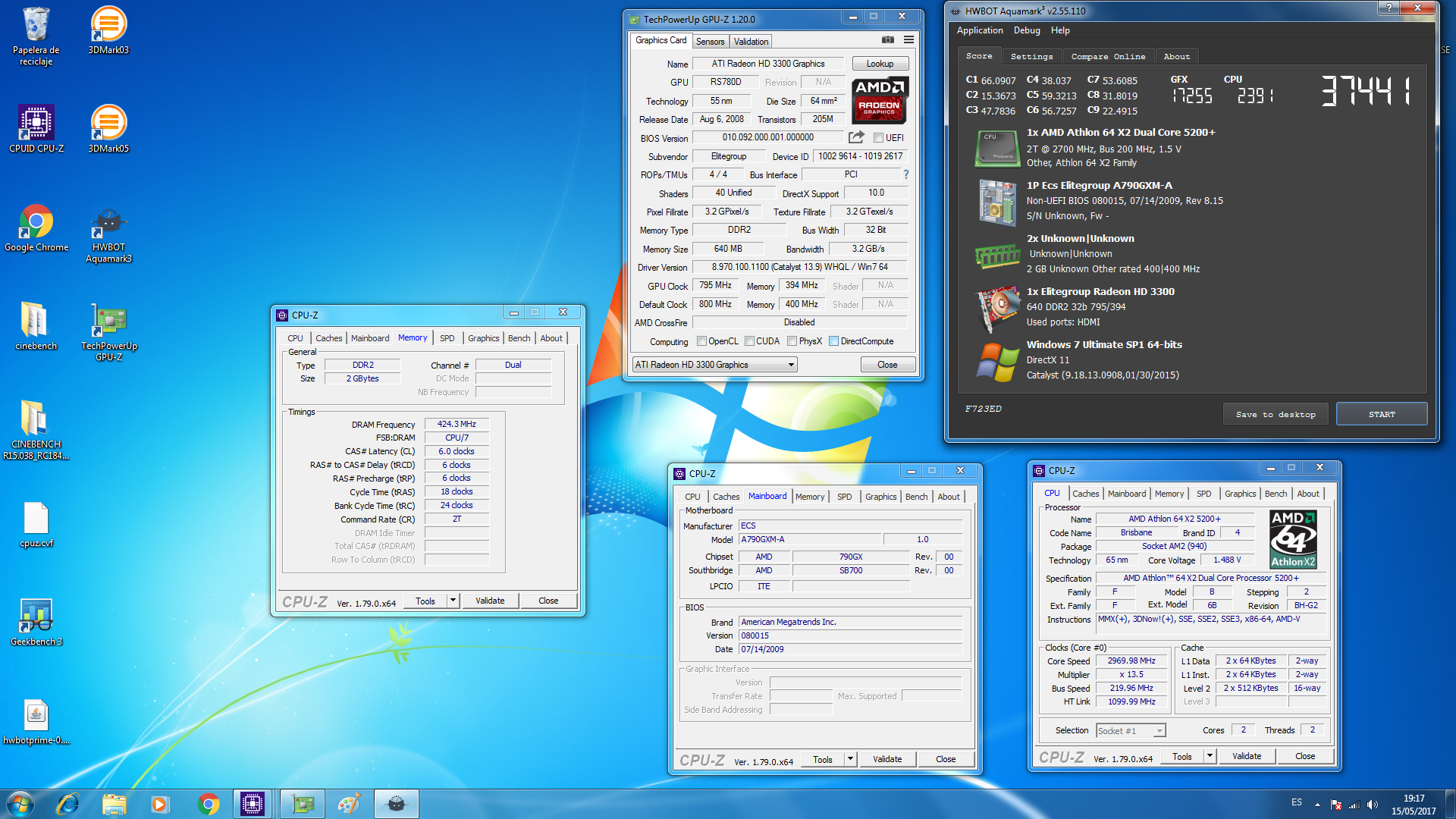Screen dimensions: 1456x819
Task: Click the GPU-Z screenshot camera icon
Action: [x=887, y=40]
